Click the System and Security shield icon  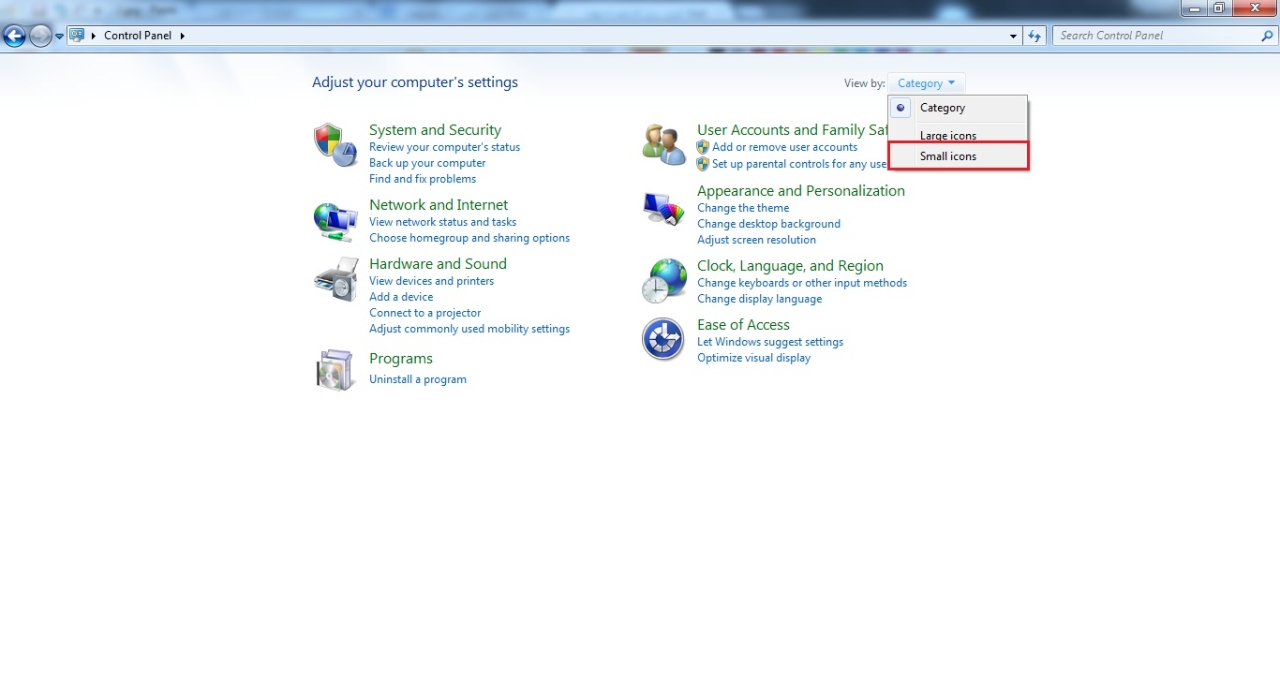tap(335, 145)
